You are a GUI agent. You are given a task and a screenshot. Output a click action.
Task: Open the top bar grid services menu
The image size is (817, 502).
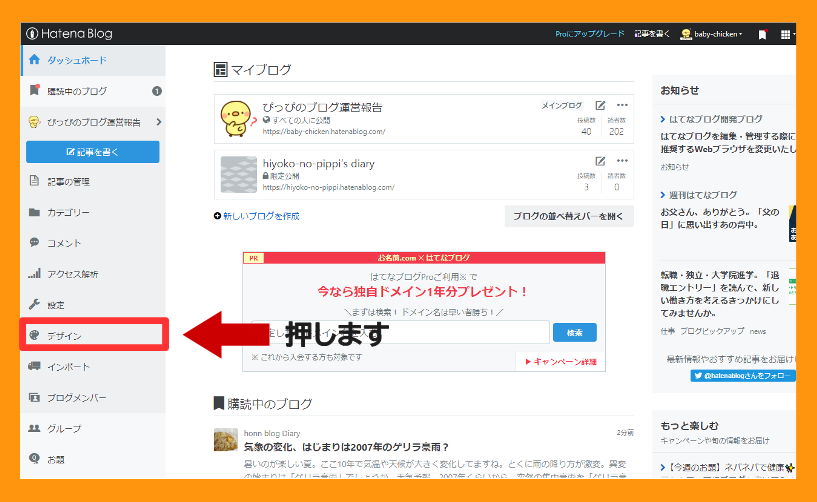click(786, 34)
